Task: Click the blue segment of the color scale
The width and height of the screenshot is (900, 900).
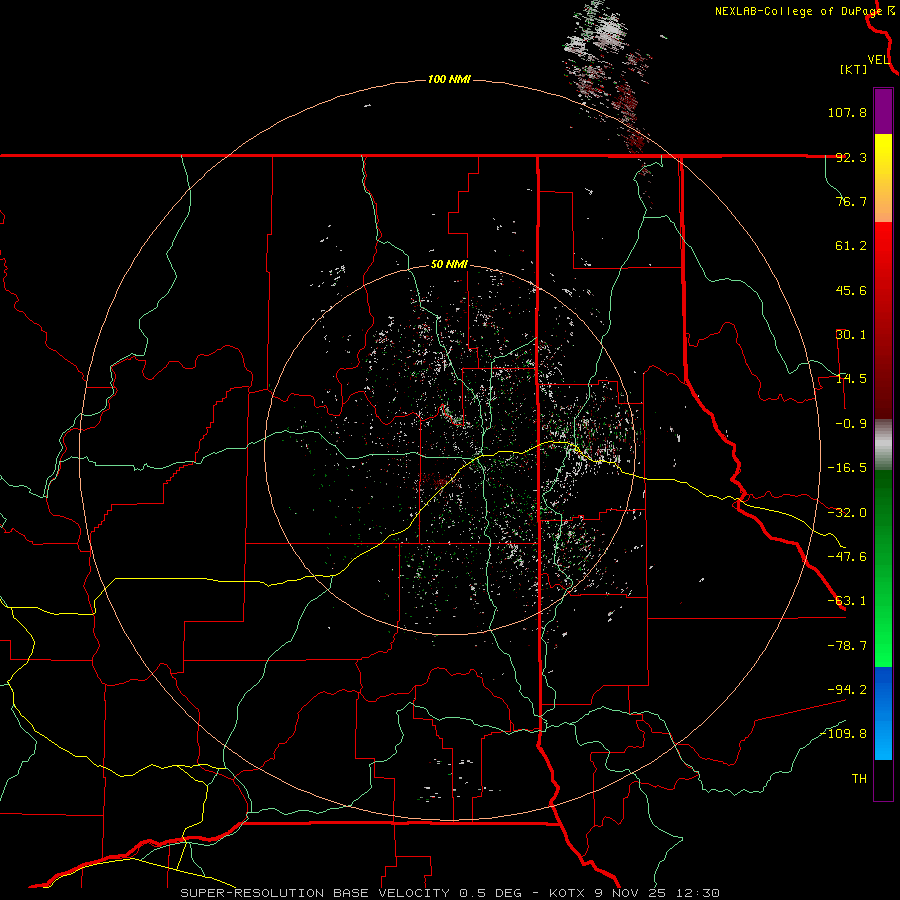Action: tap(883, 713)
